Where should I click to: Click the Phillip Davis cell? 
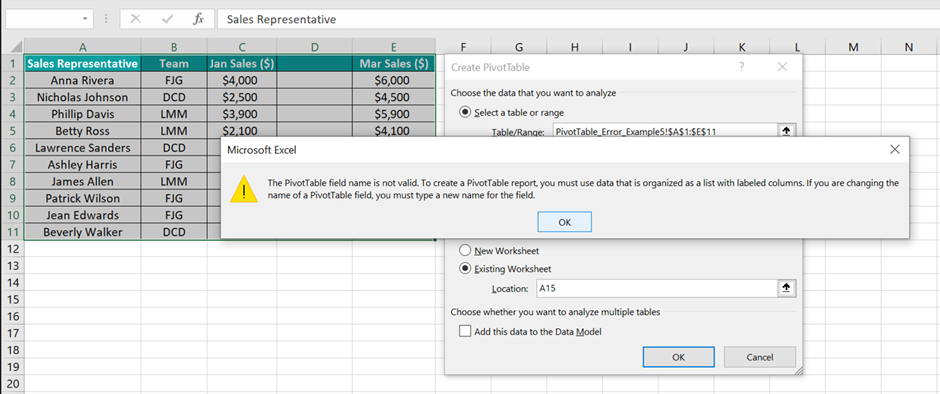pyautogui.click(x=83, y=114)
